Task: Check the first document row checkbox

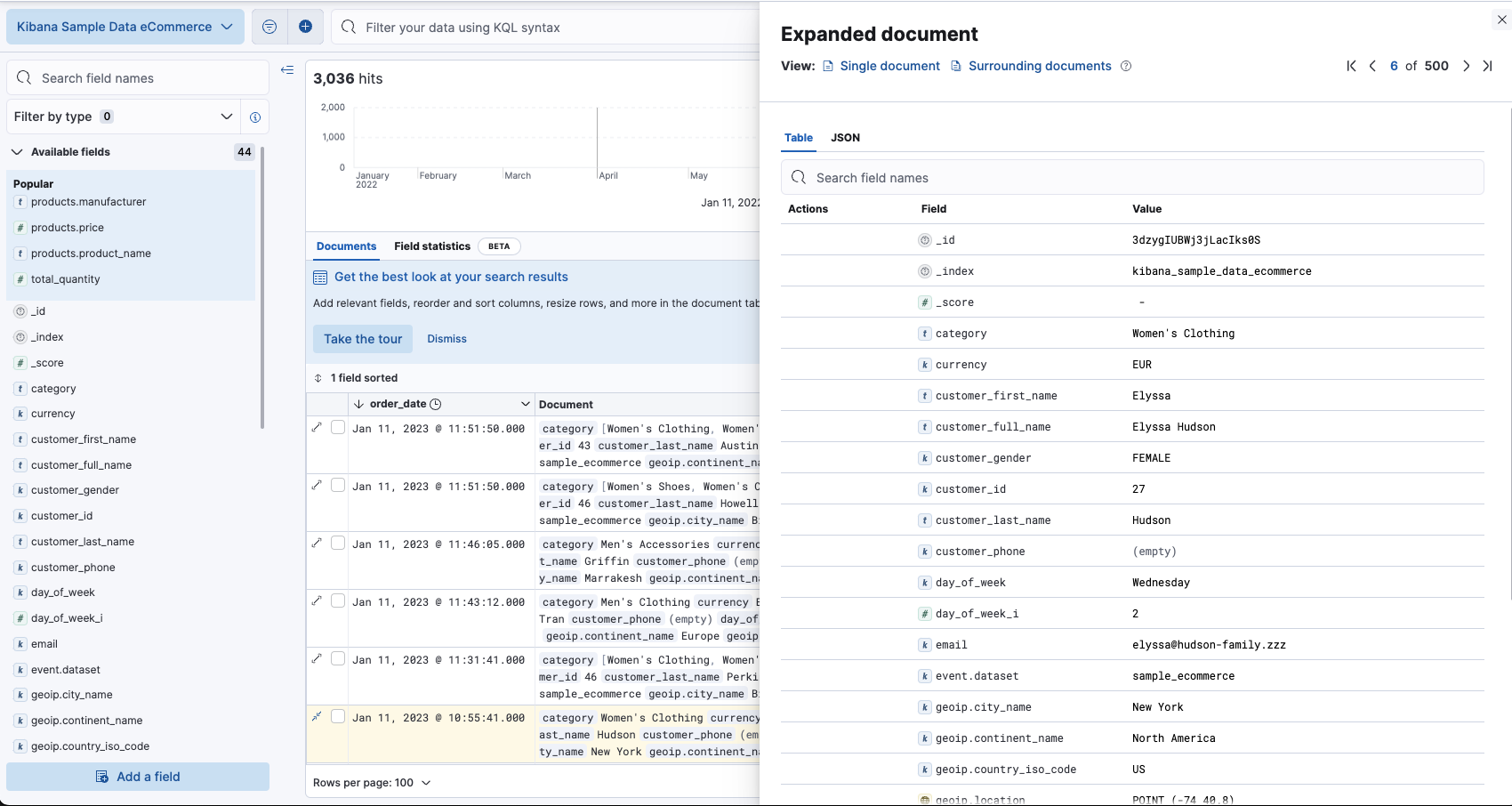Action: pos(338,427)
